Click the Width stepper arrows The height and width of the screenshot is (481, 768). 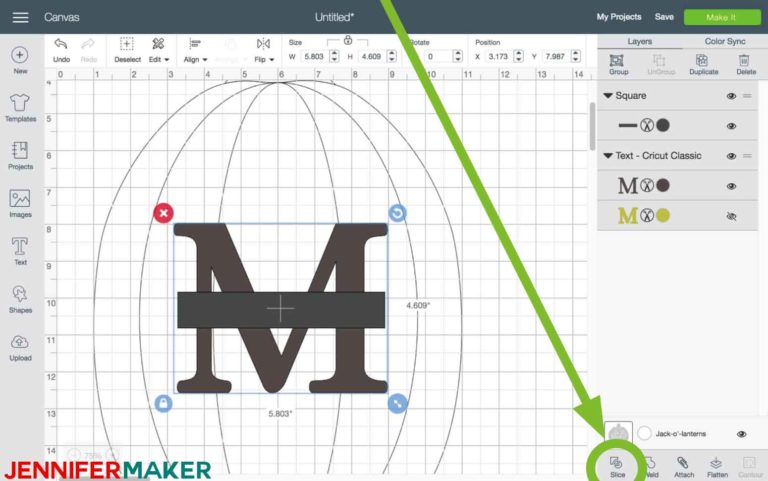(334, 56)
